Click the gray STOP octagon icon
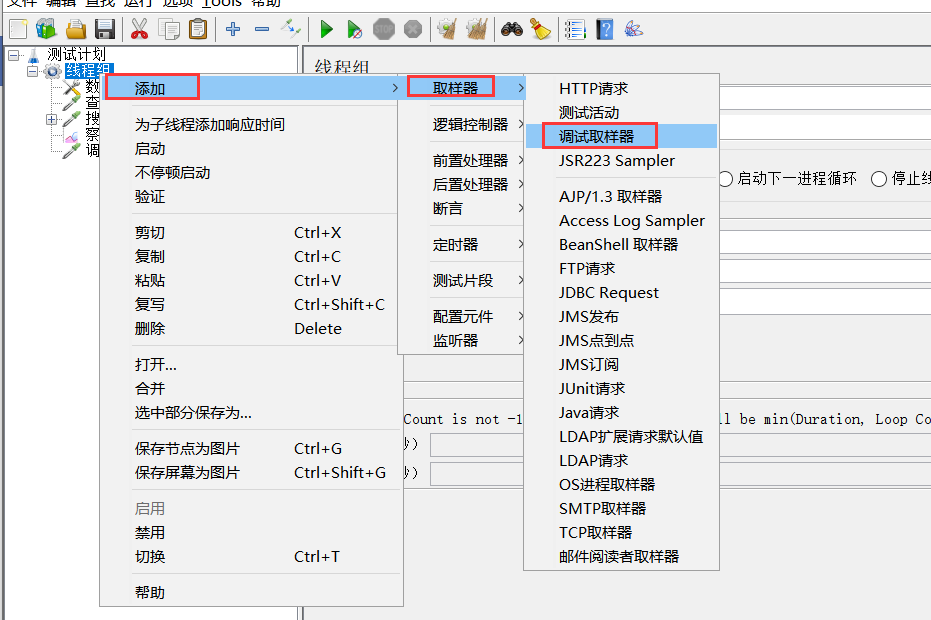Screen dimensions: 931x620 (384, 29)
